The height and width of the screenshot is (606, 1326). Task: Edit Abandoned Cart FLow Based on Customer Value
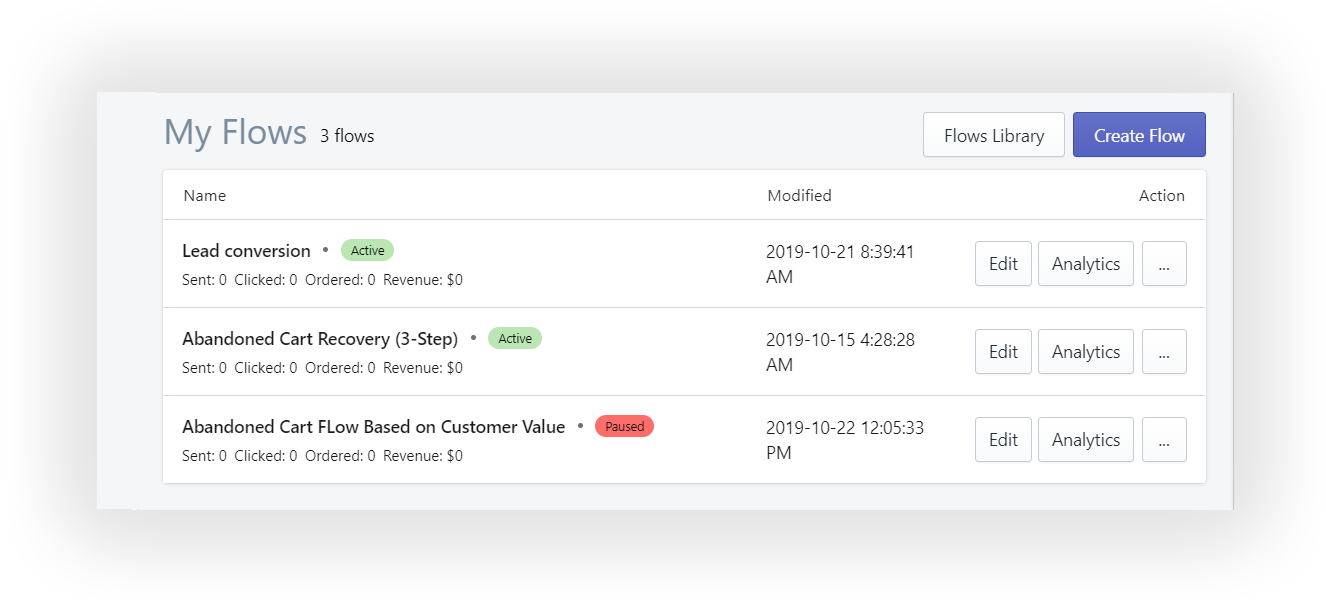click(x=1003, y=440)
